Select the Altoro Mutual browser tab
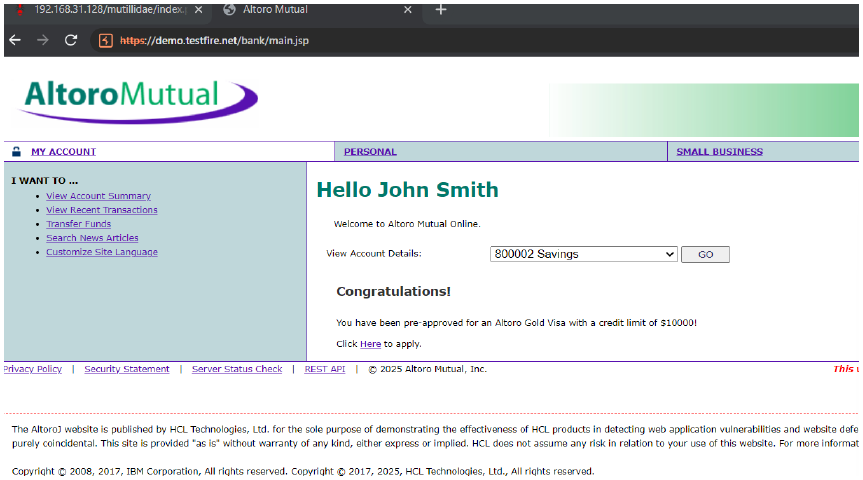Viewport: 863px width, 480px height. tap(317, 10)
